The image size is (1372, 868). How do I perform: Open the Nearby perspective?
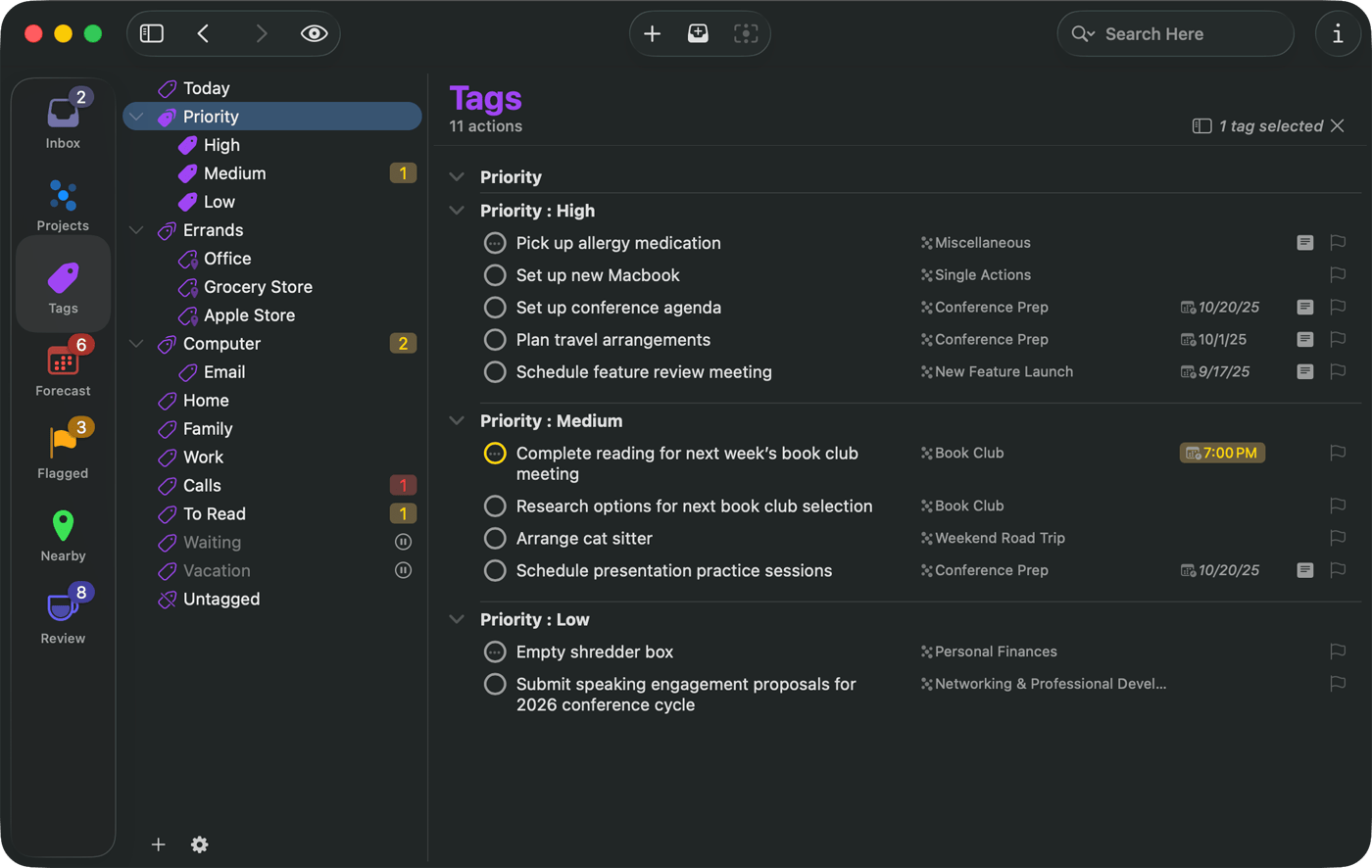[x=63, y=533]
